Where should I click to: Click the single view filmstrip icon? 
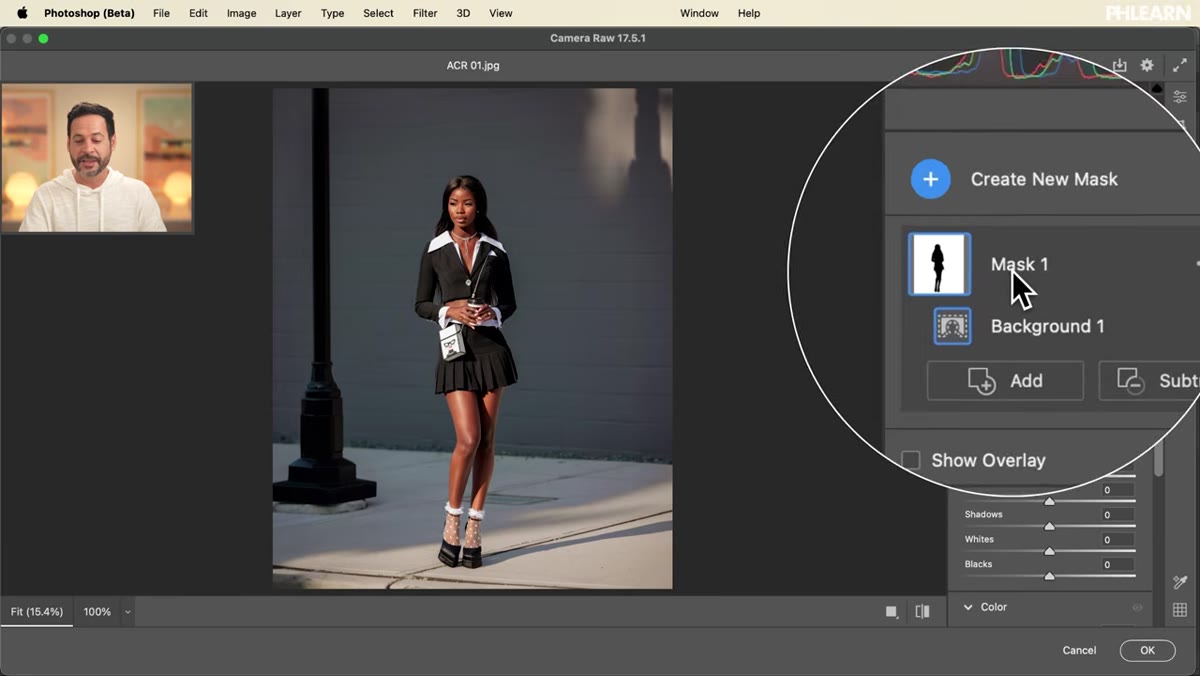coord(891,611)
